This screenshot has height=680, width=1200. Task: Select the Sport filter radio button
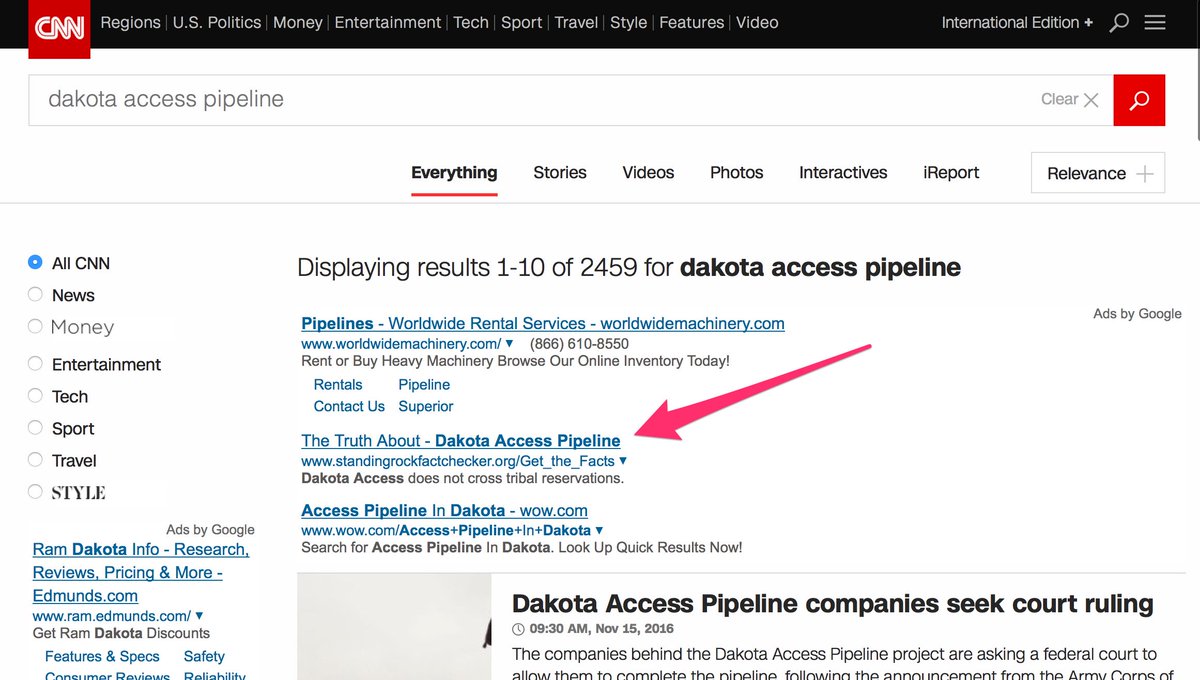click(35, 427)
